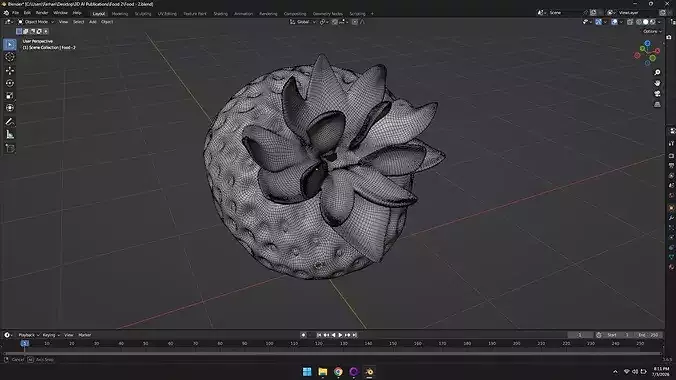Click the ViewLayer name field
Screen dimensions: 676x380
tap(637, 13)
